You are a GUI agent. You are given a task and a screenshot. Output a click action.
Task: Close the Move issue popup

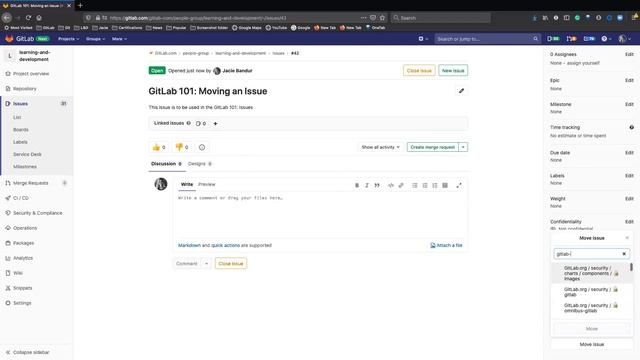coord(627,238)
